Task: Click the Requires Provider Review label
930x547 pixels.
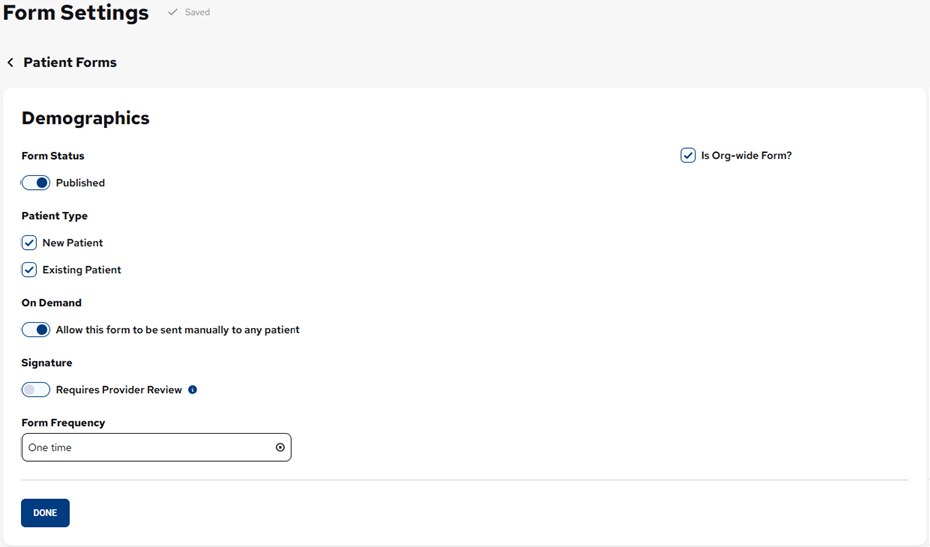Action: coord(119,390)
